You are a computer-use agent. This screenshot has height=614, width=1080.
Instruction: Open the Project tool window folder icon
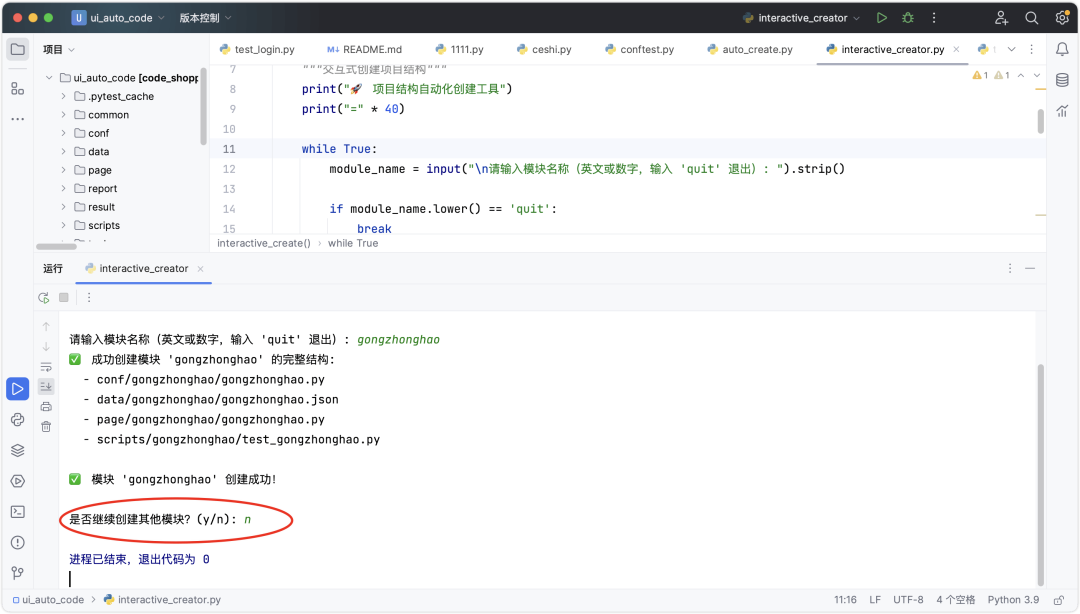[18, 50]
